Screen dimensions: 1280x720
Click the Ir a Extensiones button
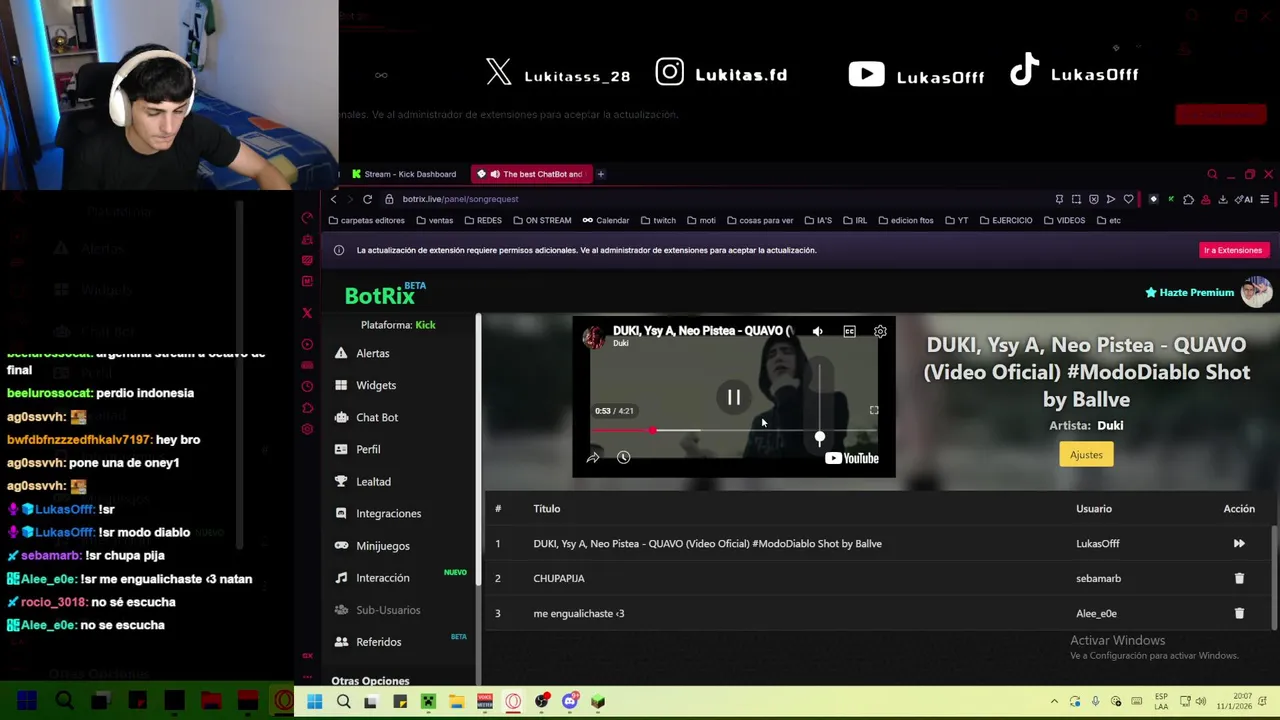(1233, 250)
